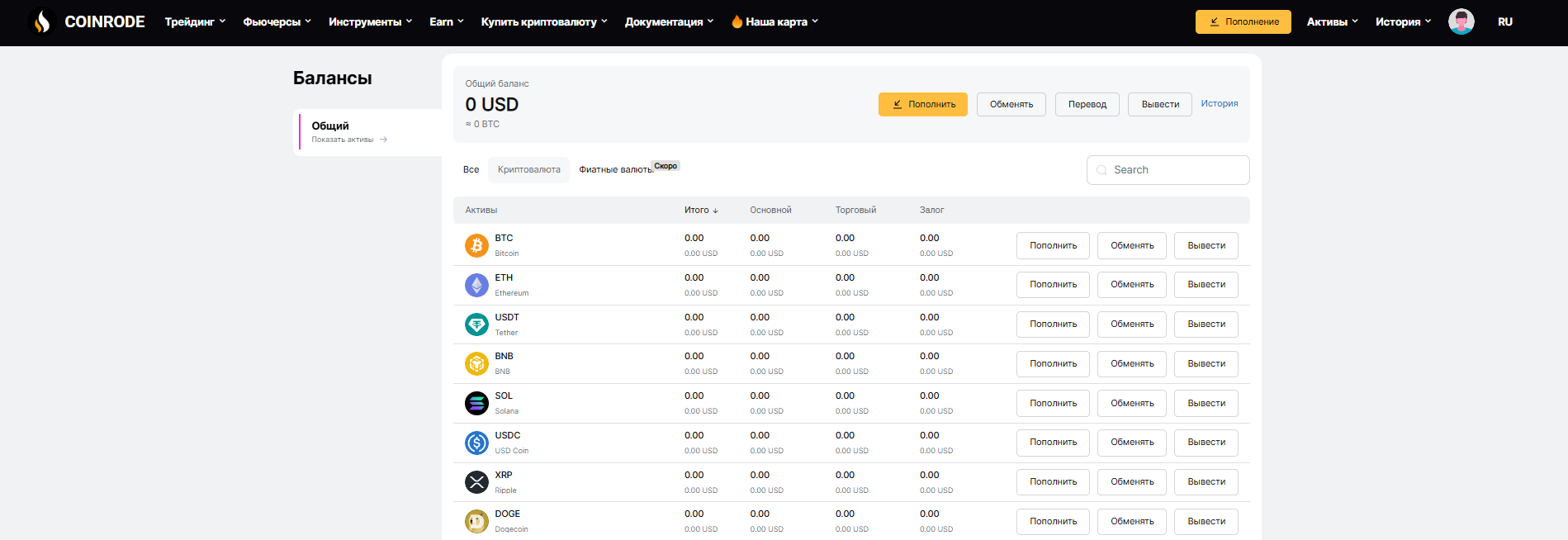The image size is (1568, 540).
Task: Expand the Трейдинг dropdown menu
Action: pyautogui.click(x=195, y=21)
